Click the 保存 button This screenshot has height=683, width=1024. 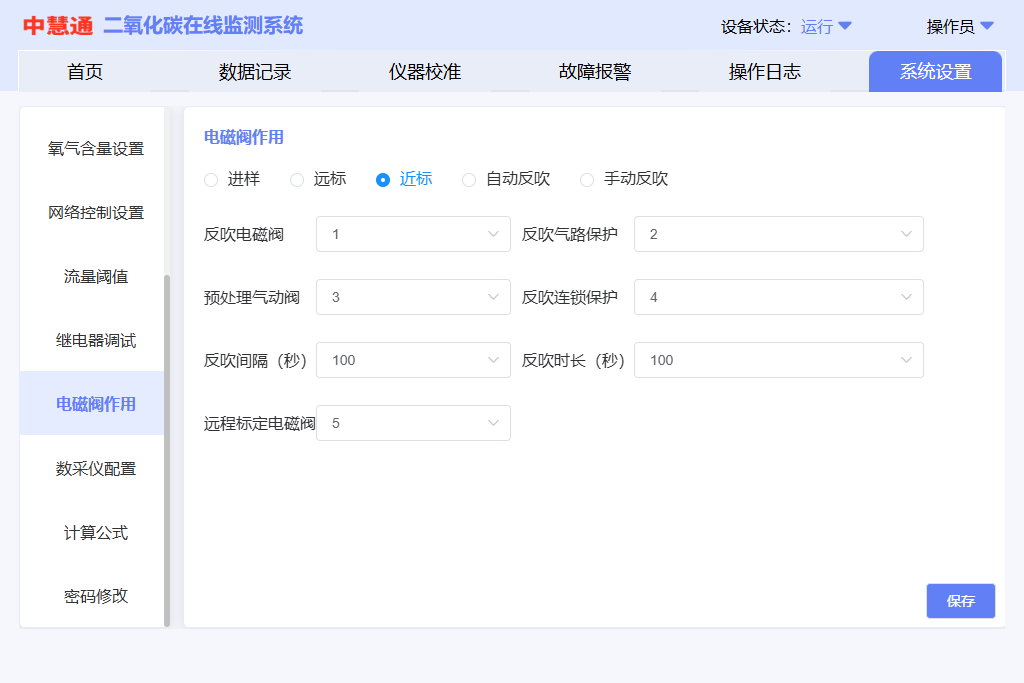[960, 601]
